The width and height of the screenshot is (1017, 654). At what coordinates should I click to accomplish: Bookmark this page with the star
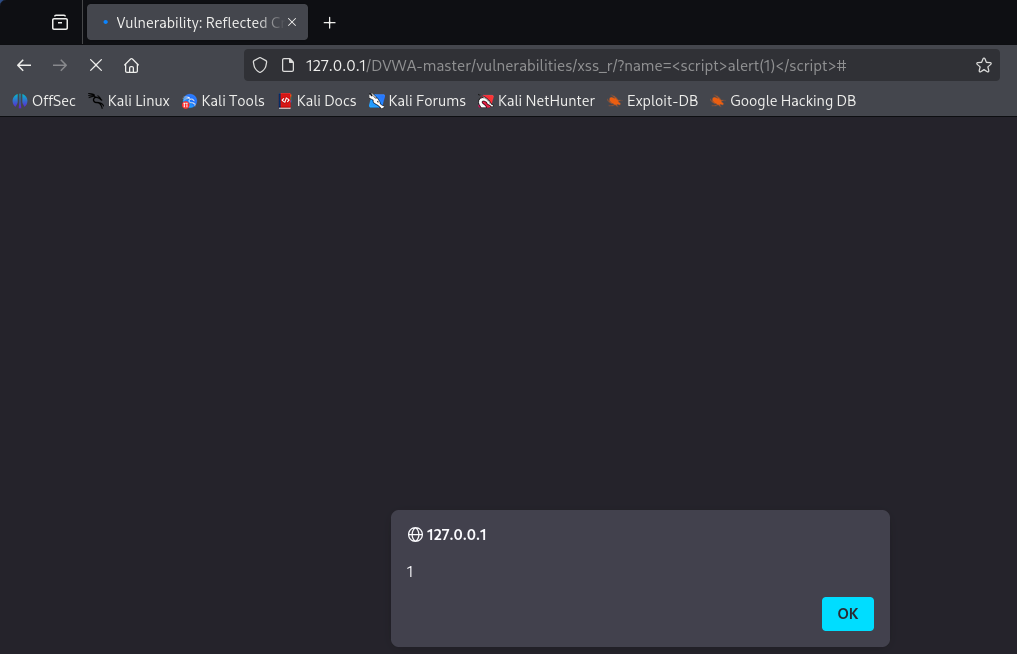[984, 66]
